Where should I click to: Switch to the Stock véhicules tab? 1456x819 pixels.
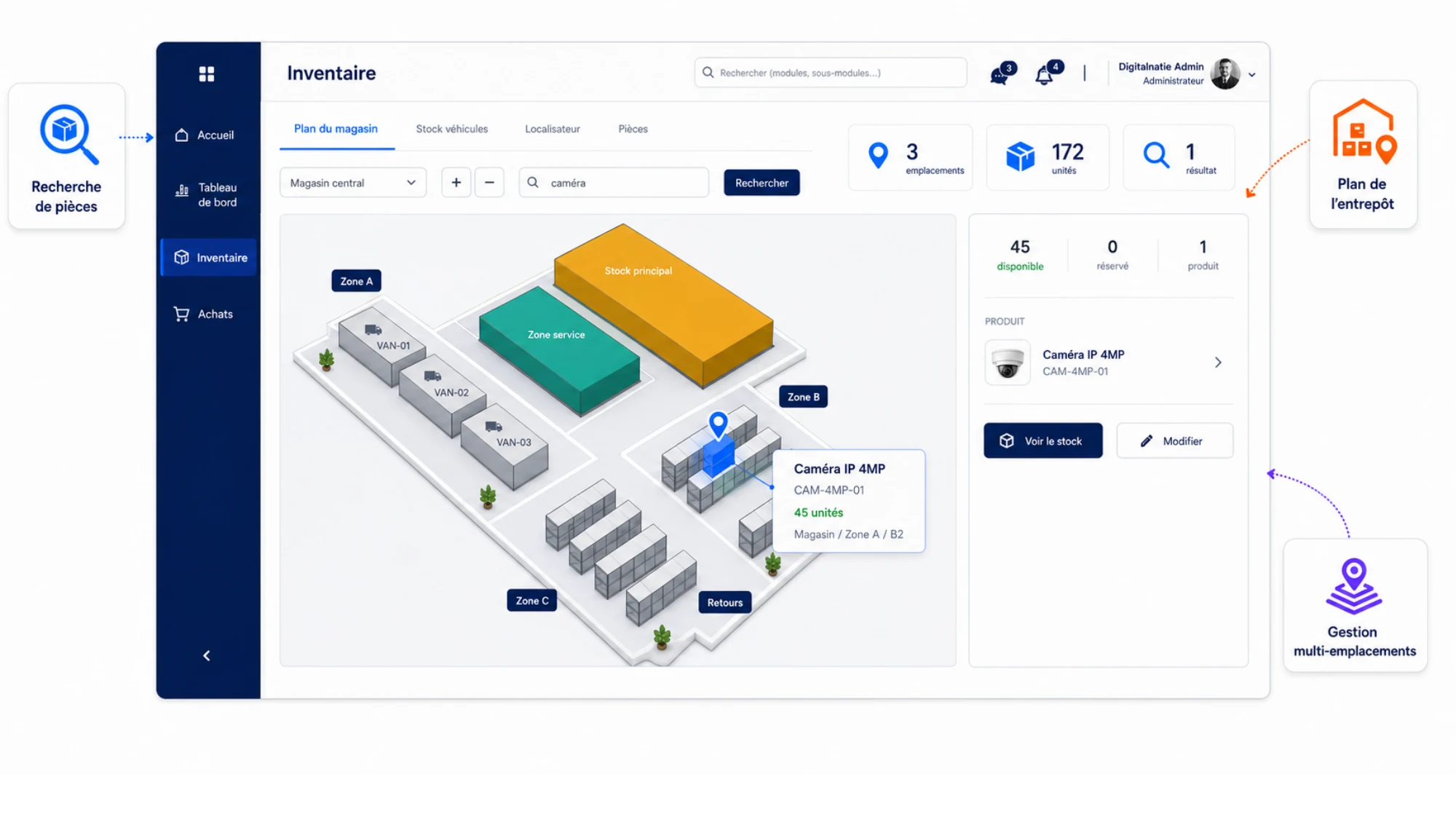[x=452, y=129]
